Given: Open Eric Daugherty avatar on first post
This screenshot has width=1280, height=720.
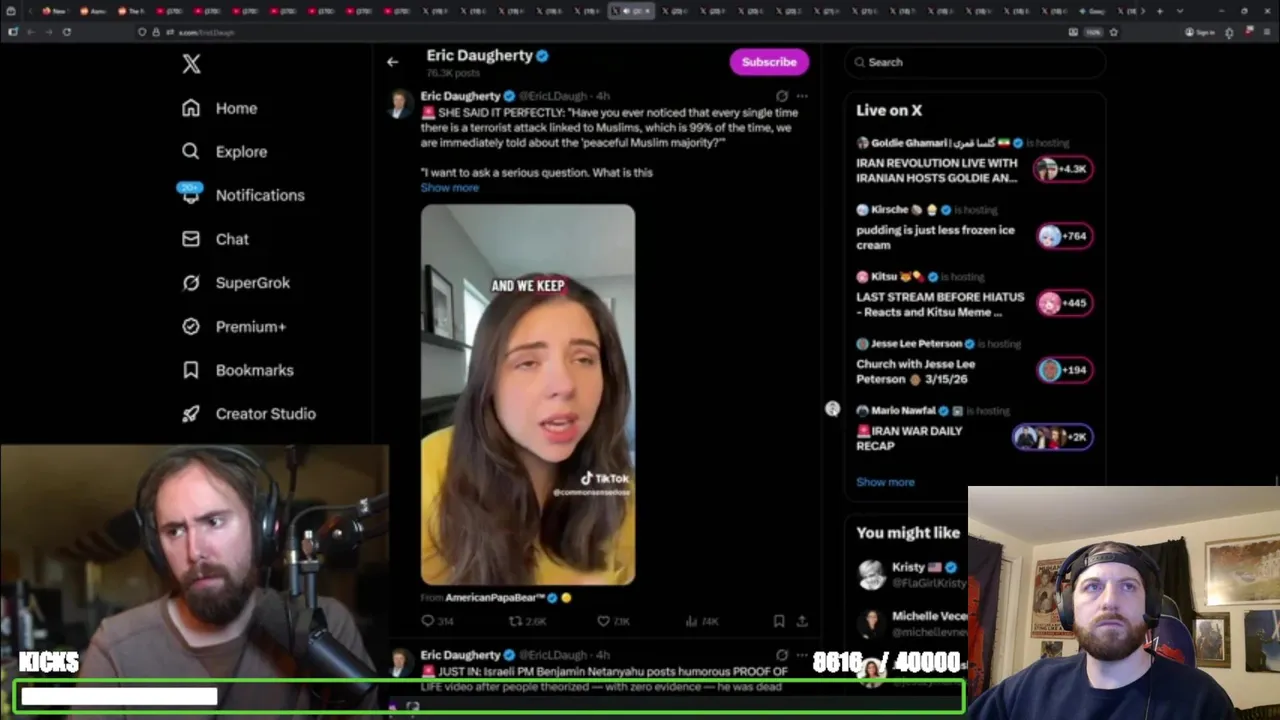Looking at the screenshot, I should pos(400,104).
